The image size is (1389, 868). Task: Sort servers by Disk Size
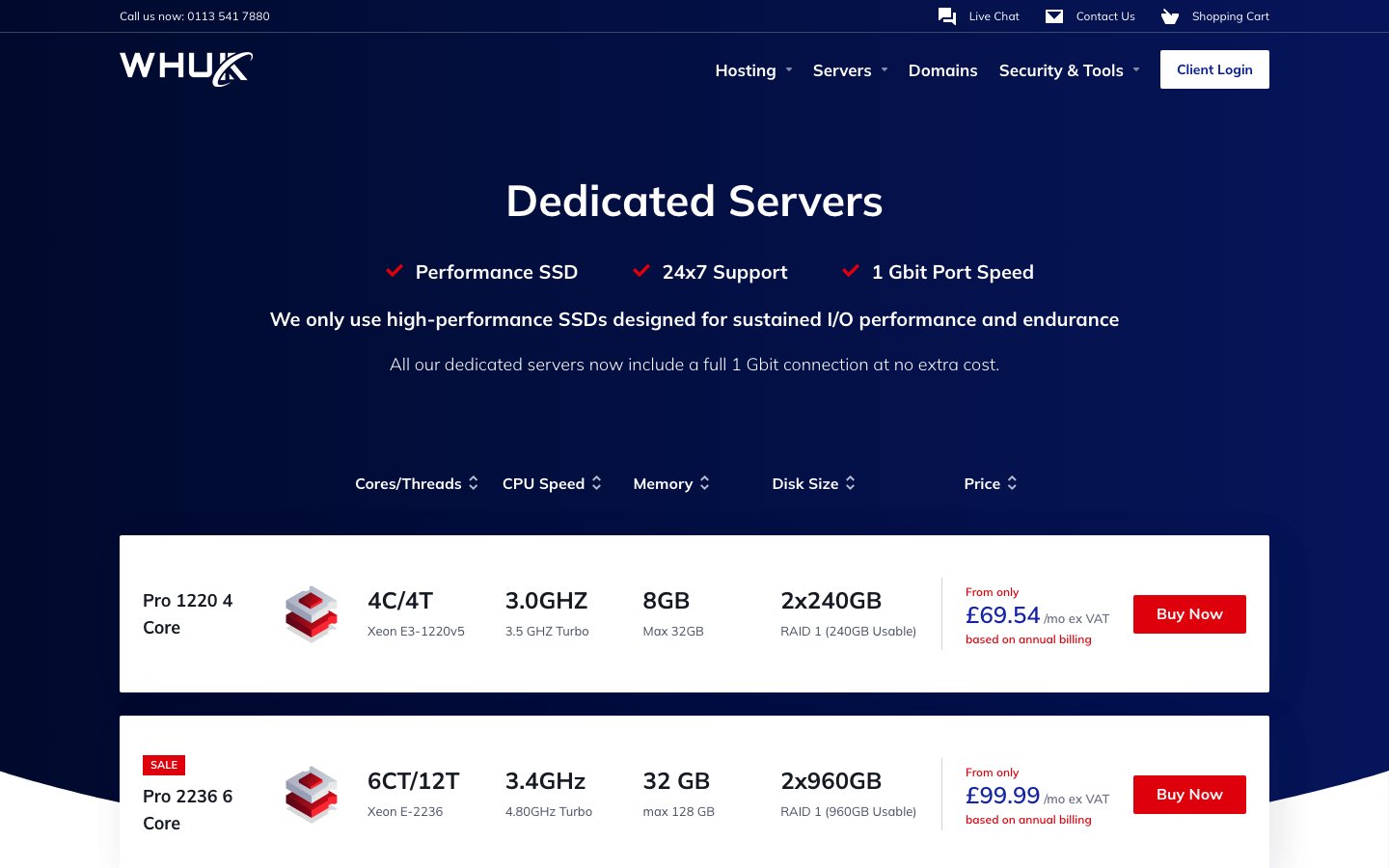[814, 483]
